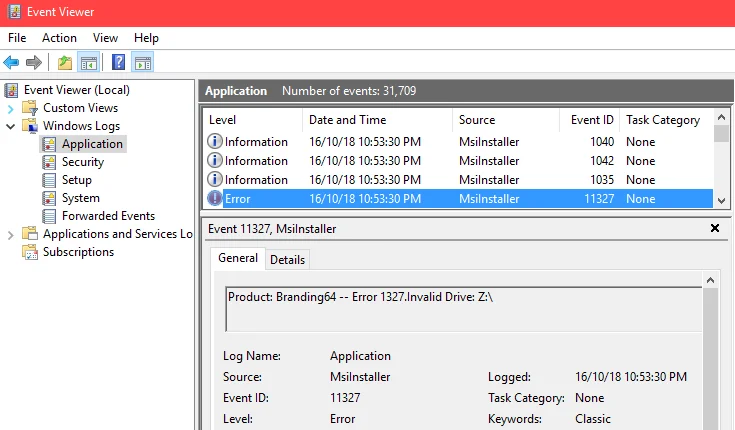Select Application under Windows Logs
This screenshot has width=735, height=430.
[x=92, y=144]
